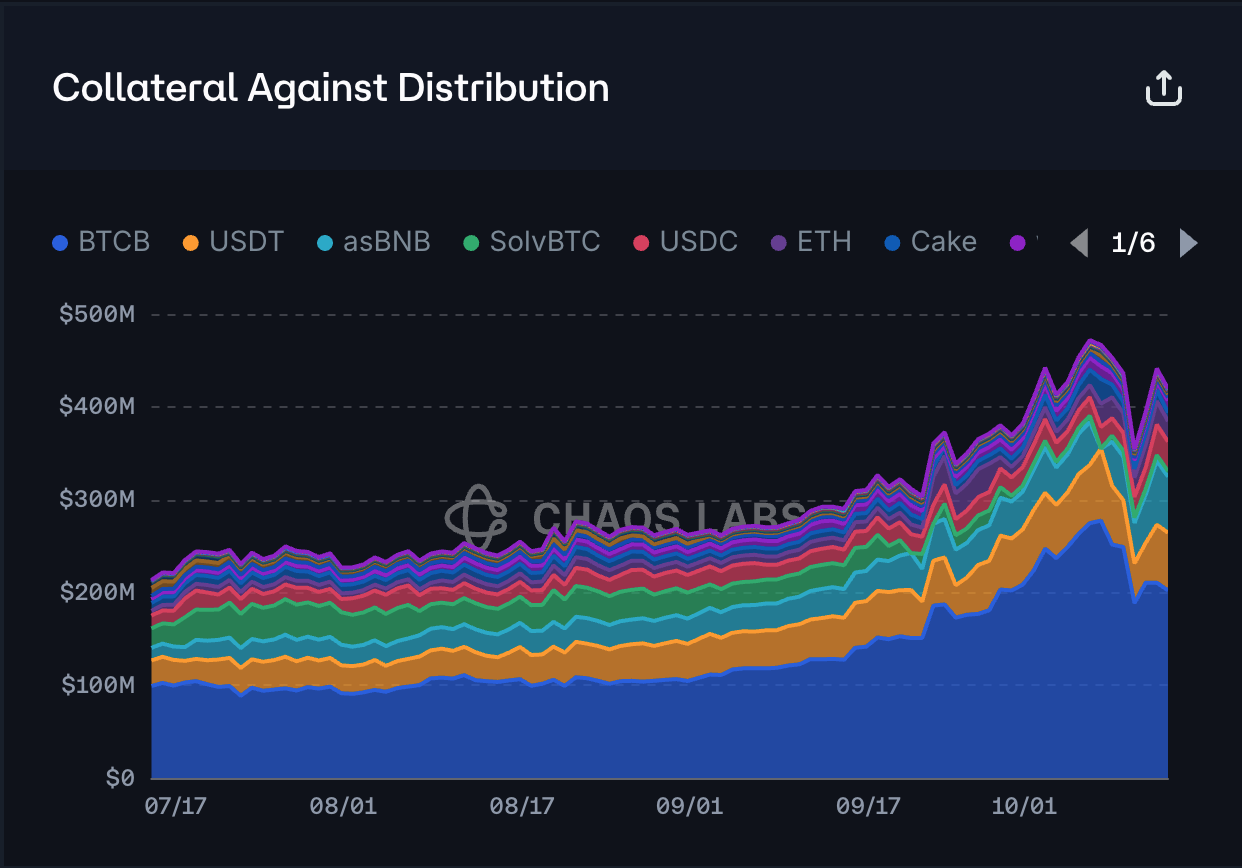
Task: Click the teal asBNB legend dot
Action: (x=323, y=243)
